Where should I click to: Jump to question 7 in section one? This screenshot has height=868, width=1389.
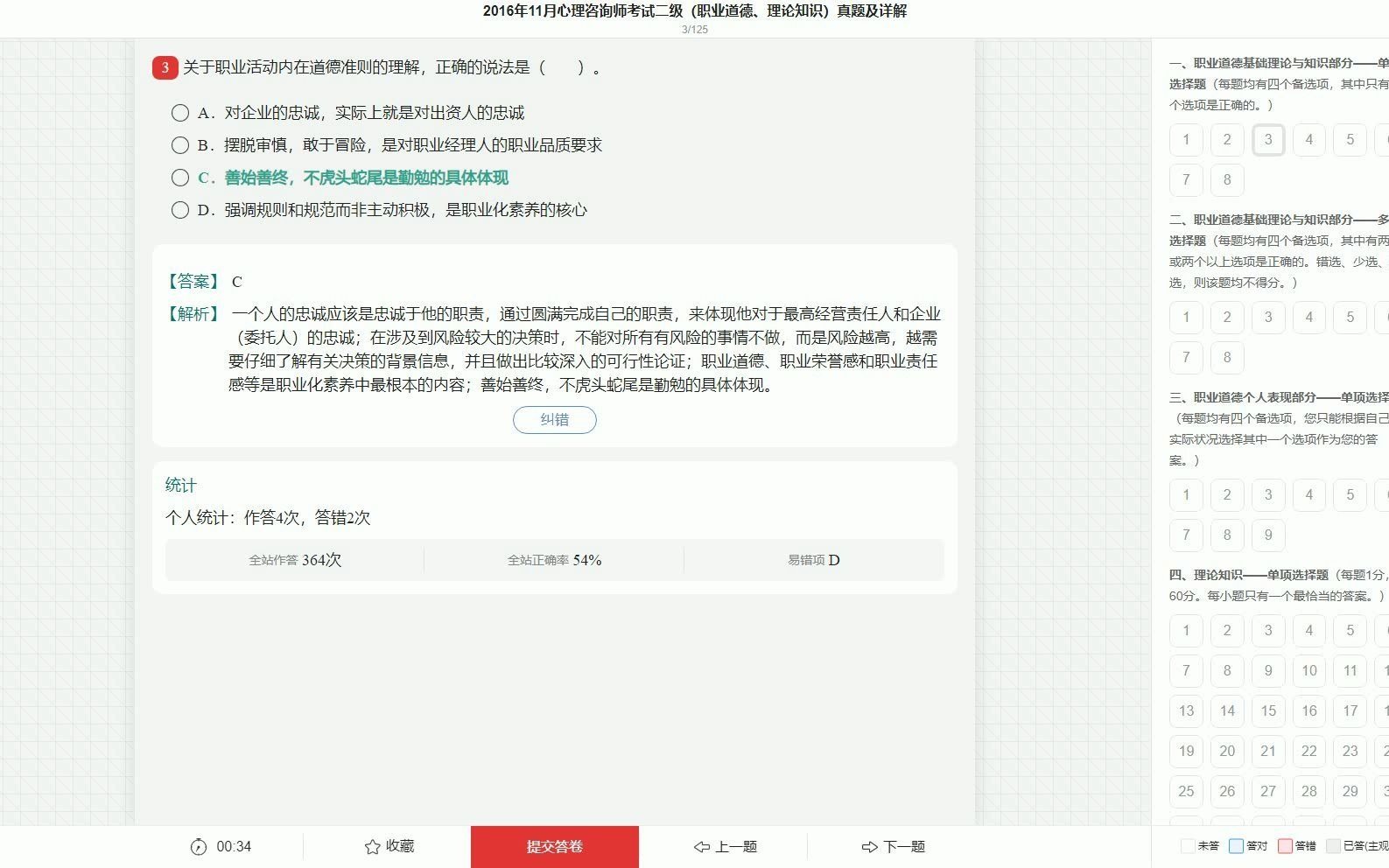(x=1186, y=179)
